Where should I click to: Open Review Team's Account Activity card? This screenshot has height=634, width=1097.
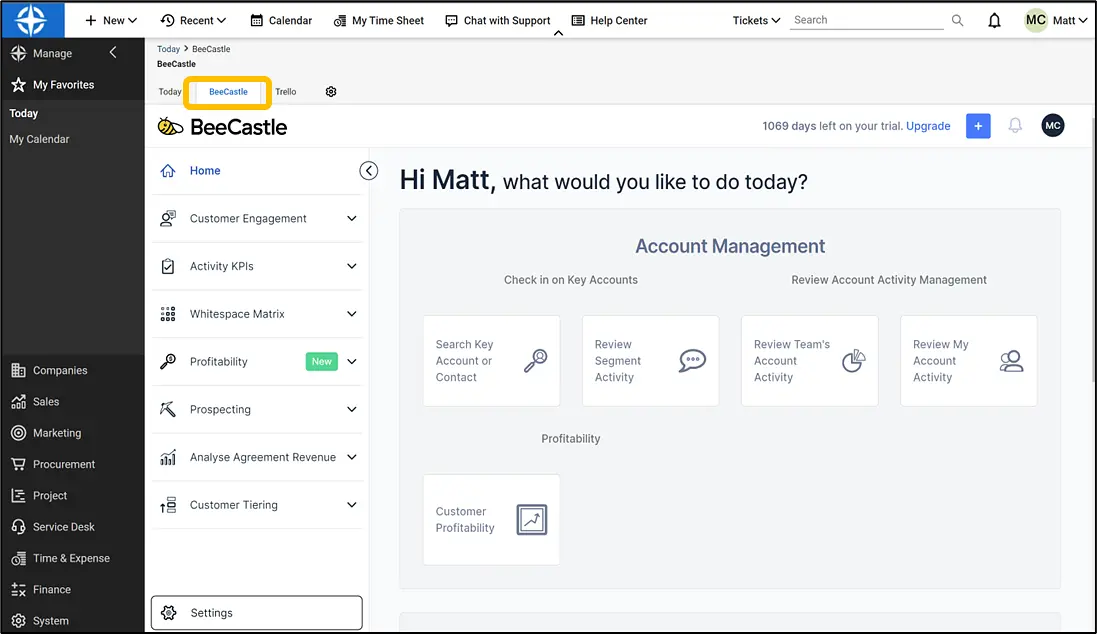point(809,360)
